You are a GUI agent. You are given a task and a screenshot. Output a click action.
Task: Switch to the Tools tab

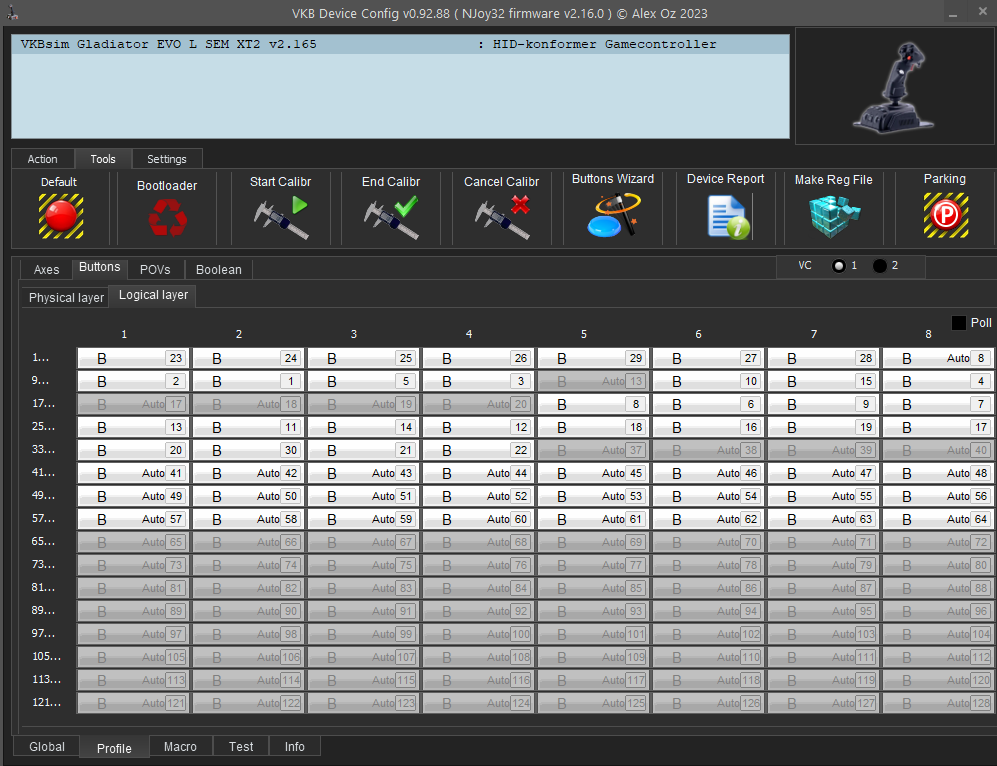coord(103,159)
